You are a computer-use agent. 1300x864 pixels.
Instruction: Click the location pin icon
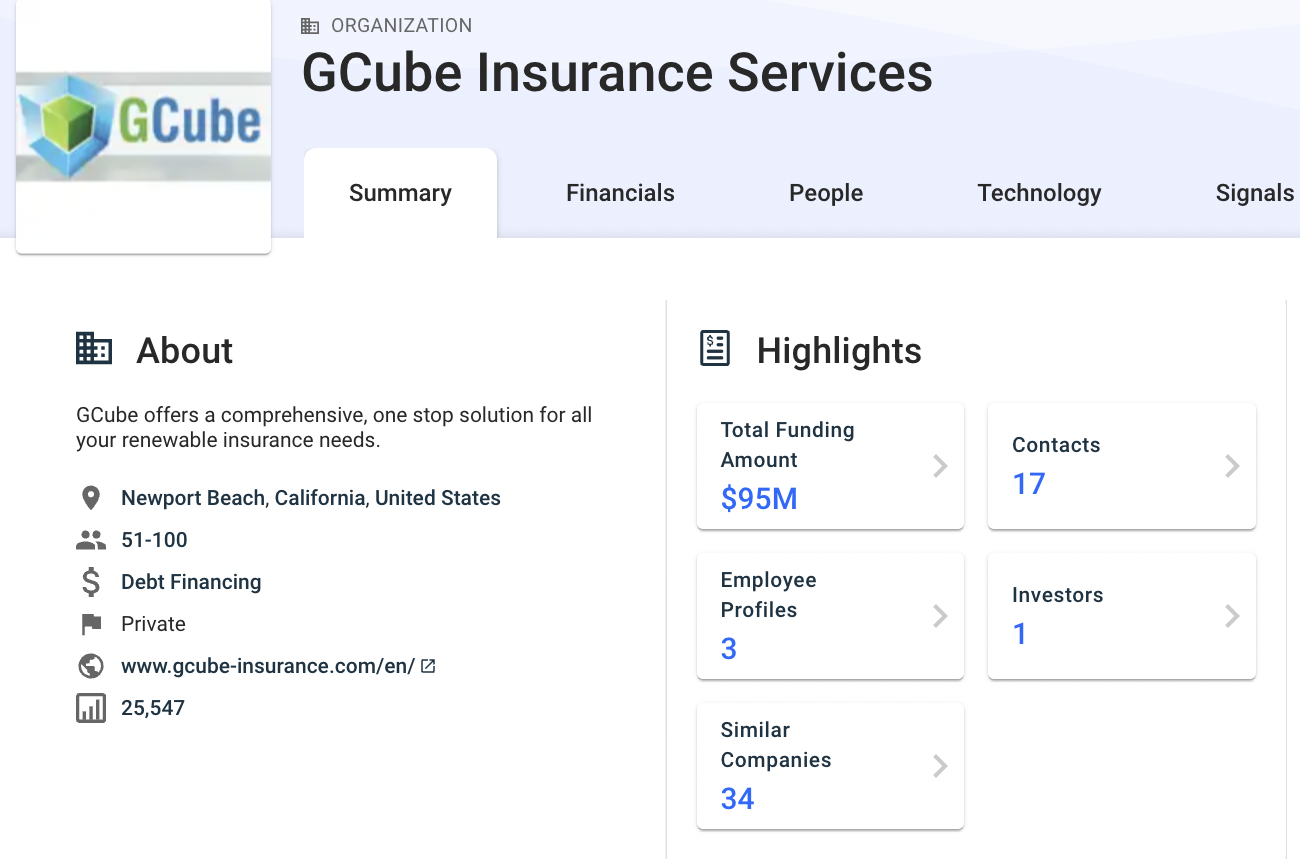[x=91, y=498]
